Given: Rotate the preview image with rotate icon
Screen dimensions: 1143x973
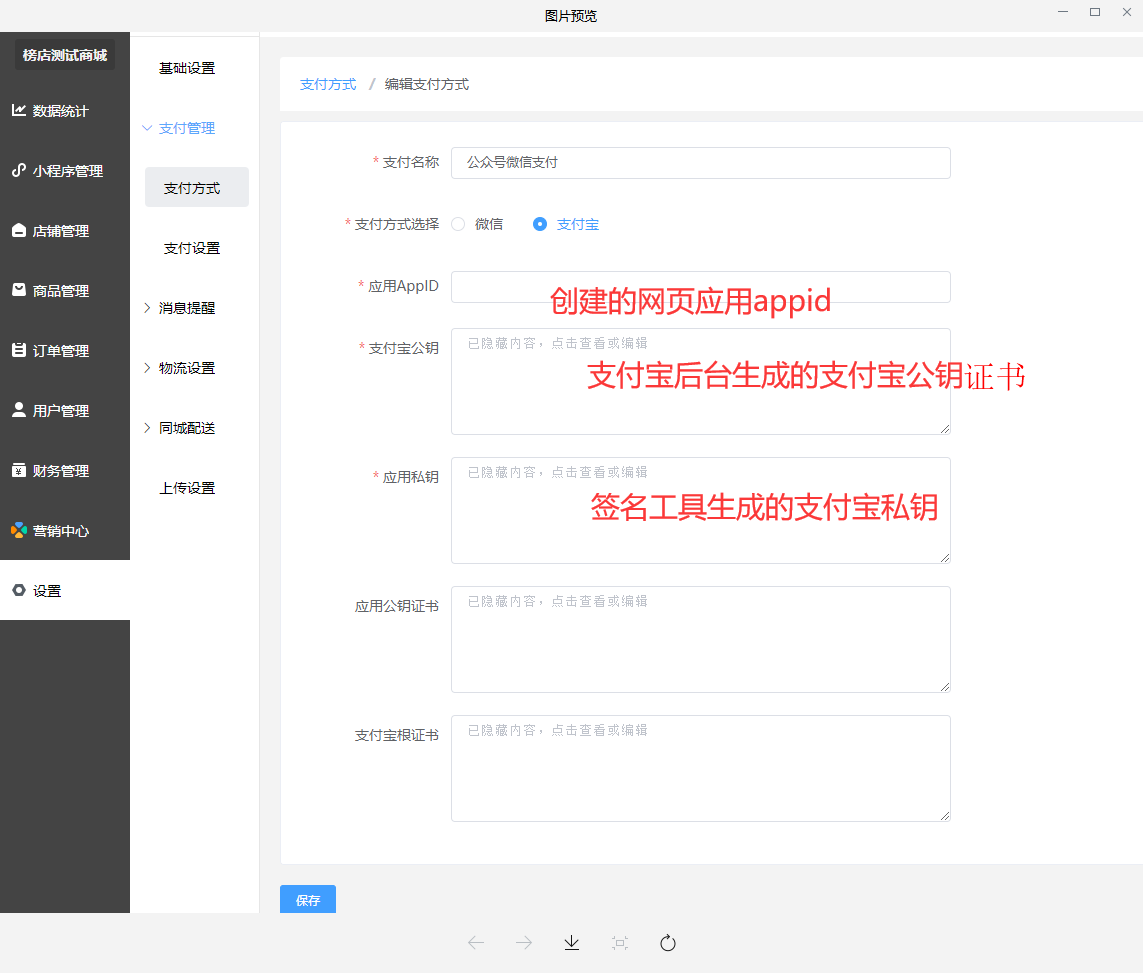Looking at the screenshot, I should point(668,943).
